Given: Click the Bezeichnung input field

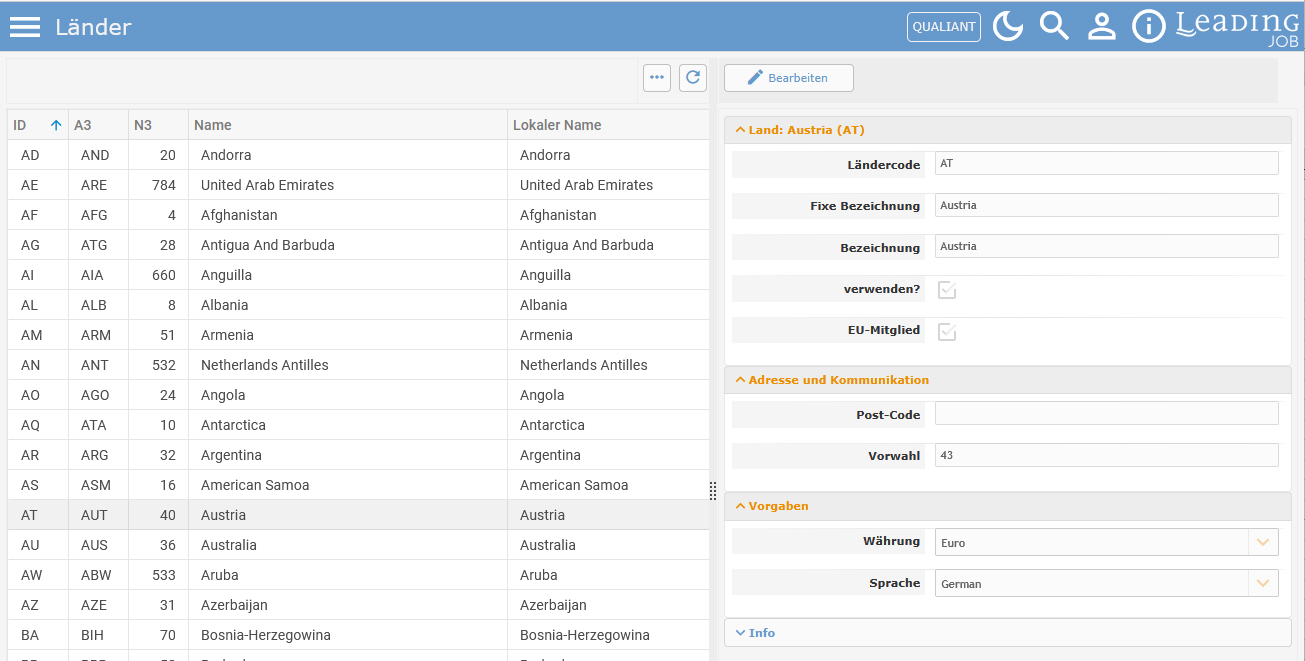Looking at the screenshot, I should (x=1106, y=246).
